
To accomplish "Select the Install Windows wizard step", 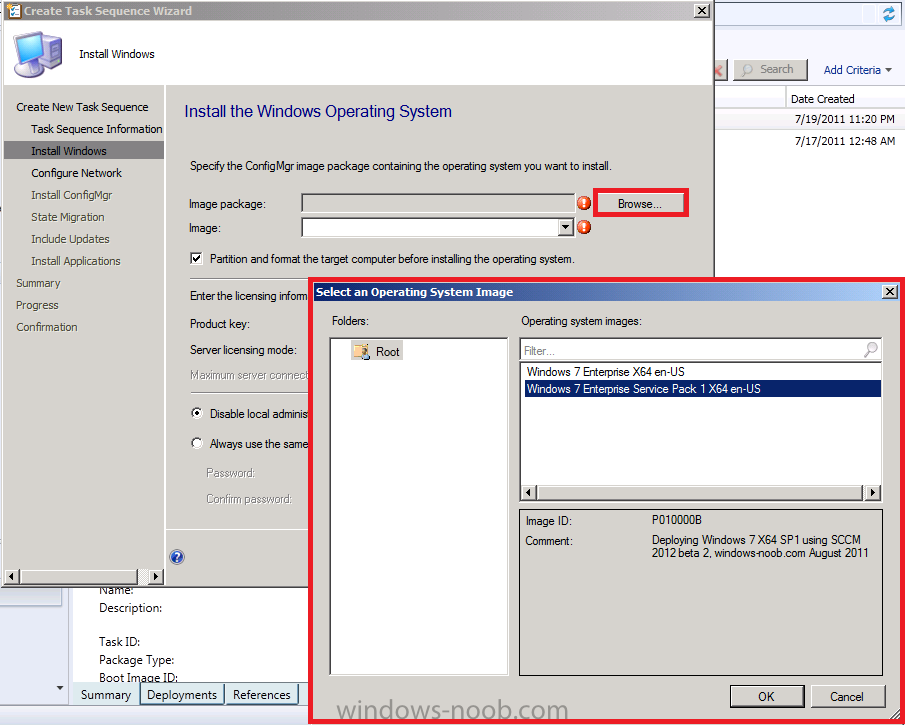I will tap(84, 151).
